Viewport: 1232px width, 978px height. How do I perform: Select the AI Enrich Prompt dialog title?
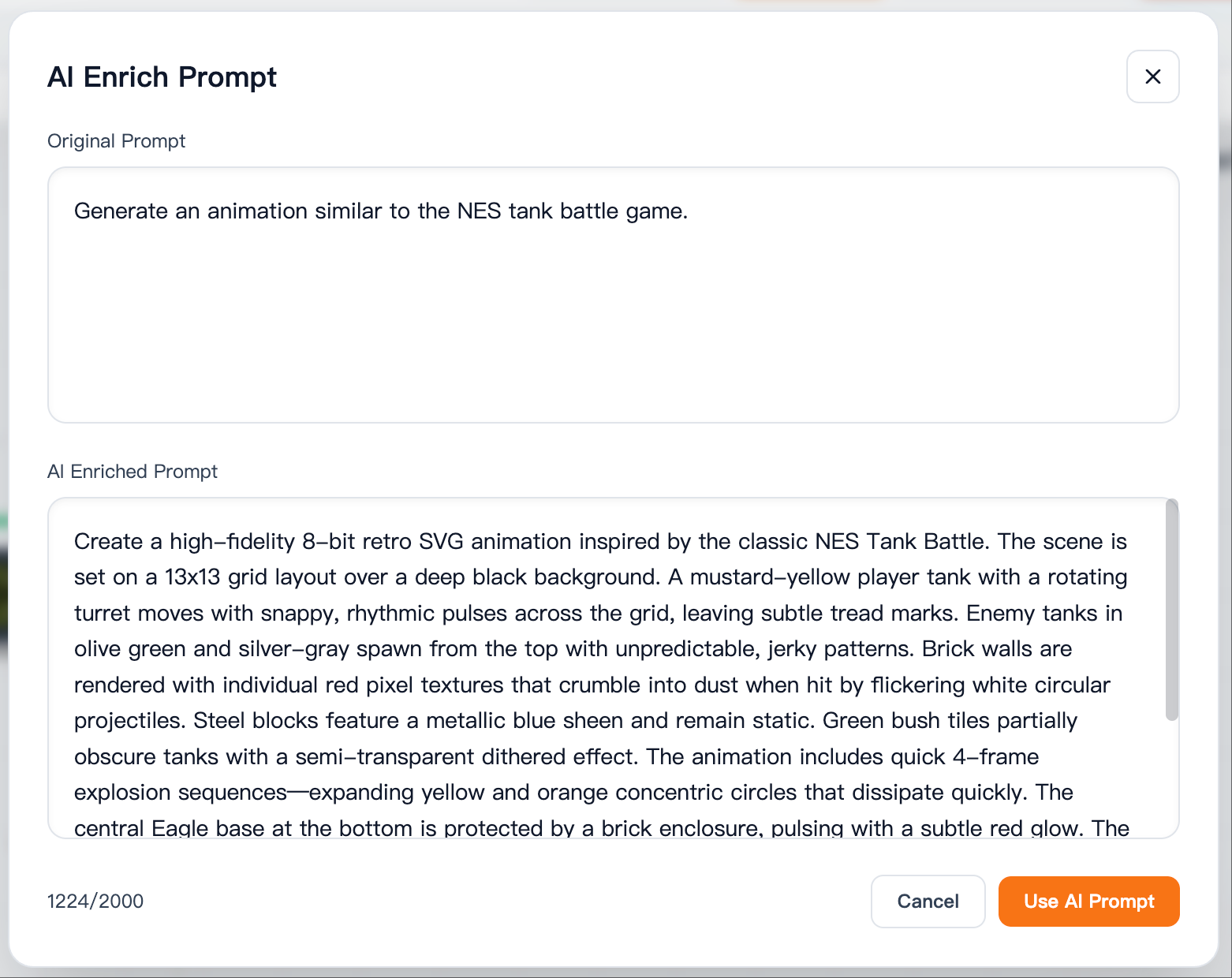coord(162,77)
